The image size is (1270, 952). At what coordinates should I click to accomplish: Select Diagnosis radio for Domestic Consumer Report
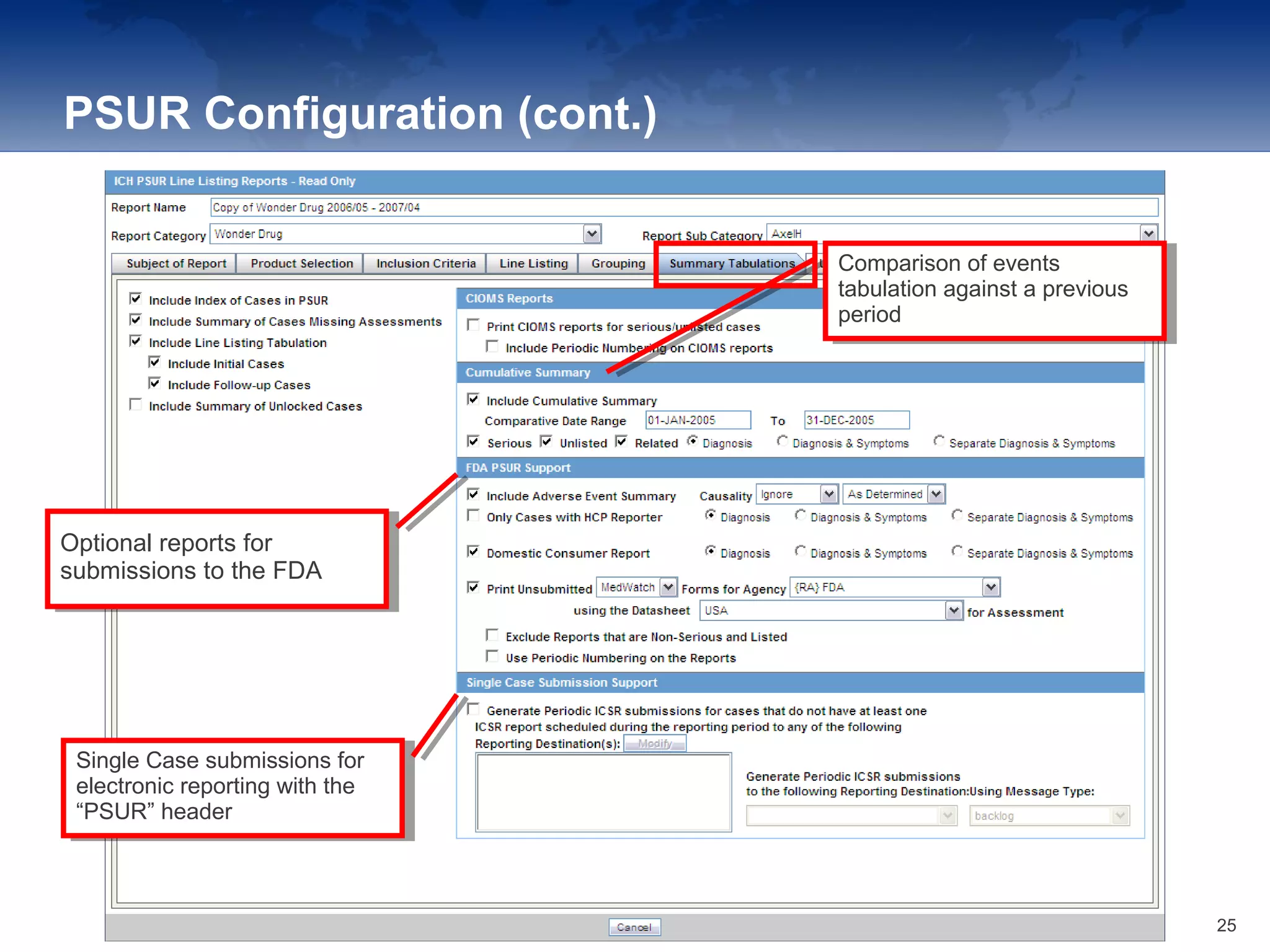click(x=711, y=550)
